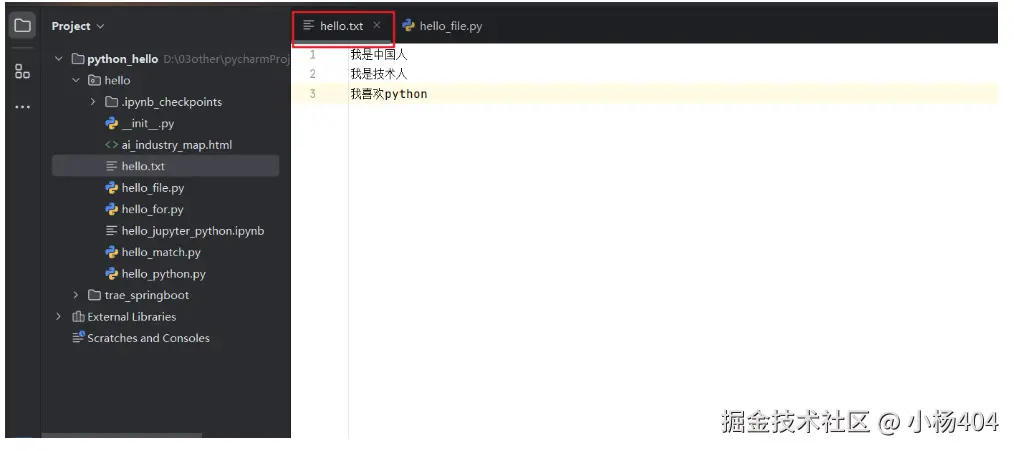
Task: Open the Structure tool window icon
Action: point(22,71)
